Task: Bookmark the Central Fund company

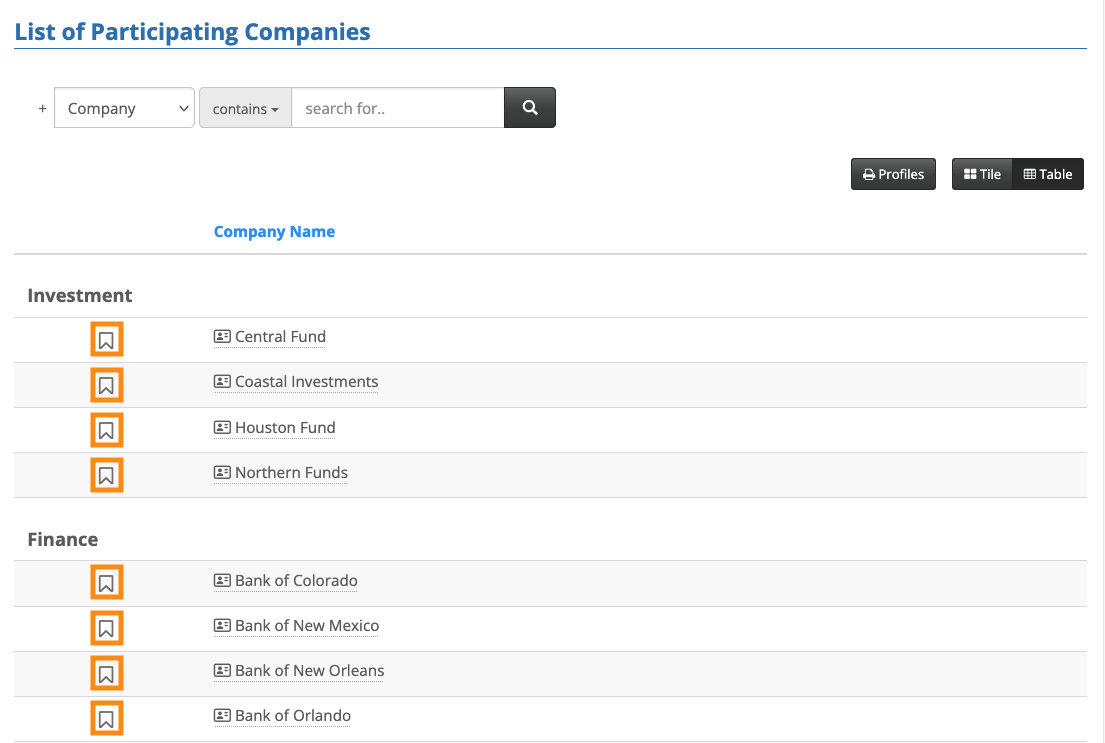Action: (x=107, y=341)
